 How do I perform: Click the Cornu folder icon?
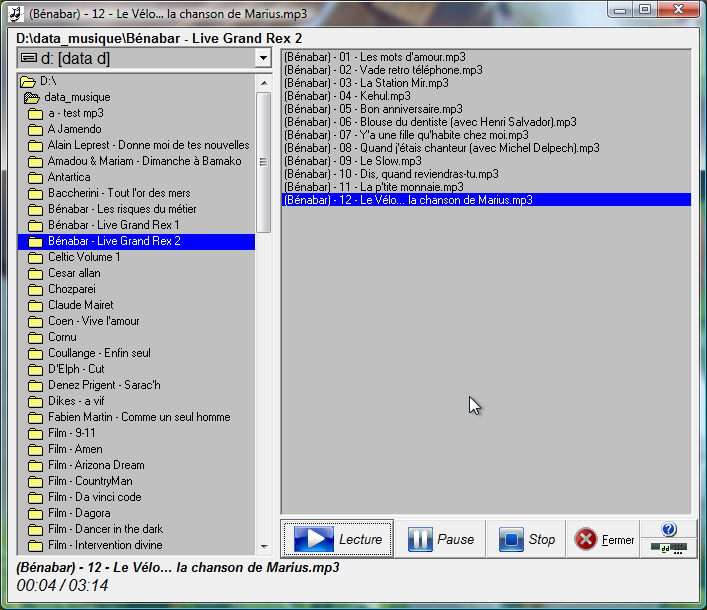[35, 338]
